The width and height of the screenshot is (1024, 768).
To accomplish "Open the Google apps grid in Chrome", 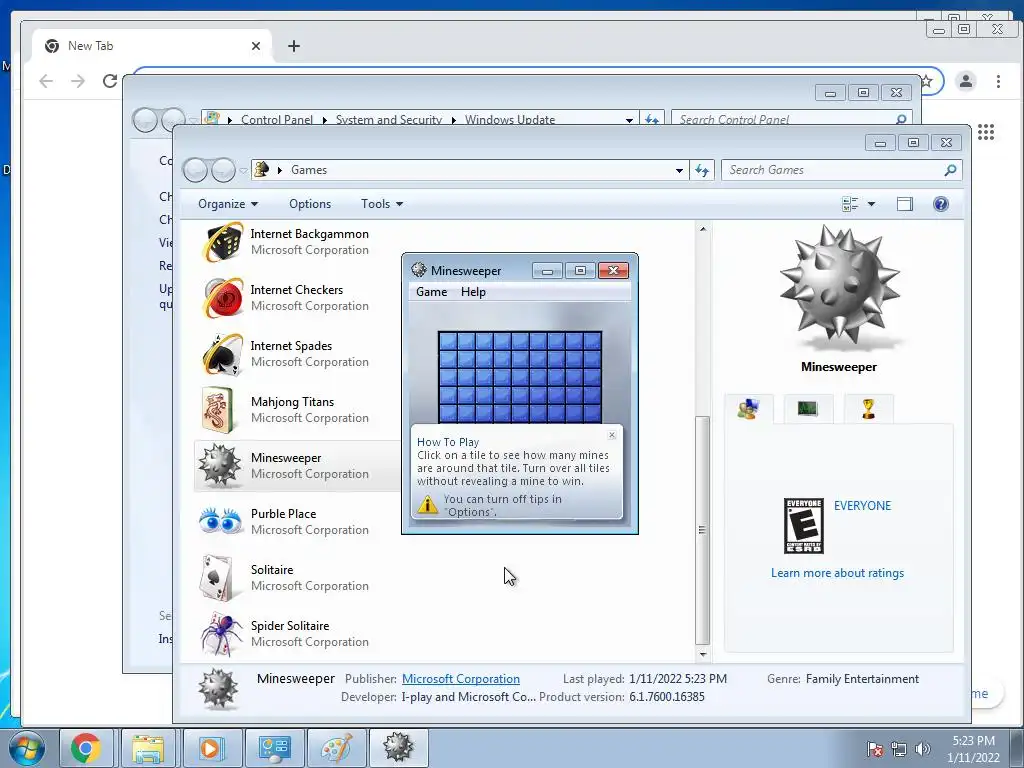I will click(x=986, y=133).
